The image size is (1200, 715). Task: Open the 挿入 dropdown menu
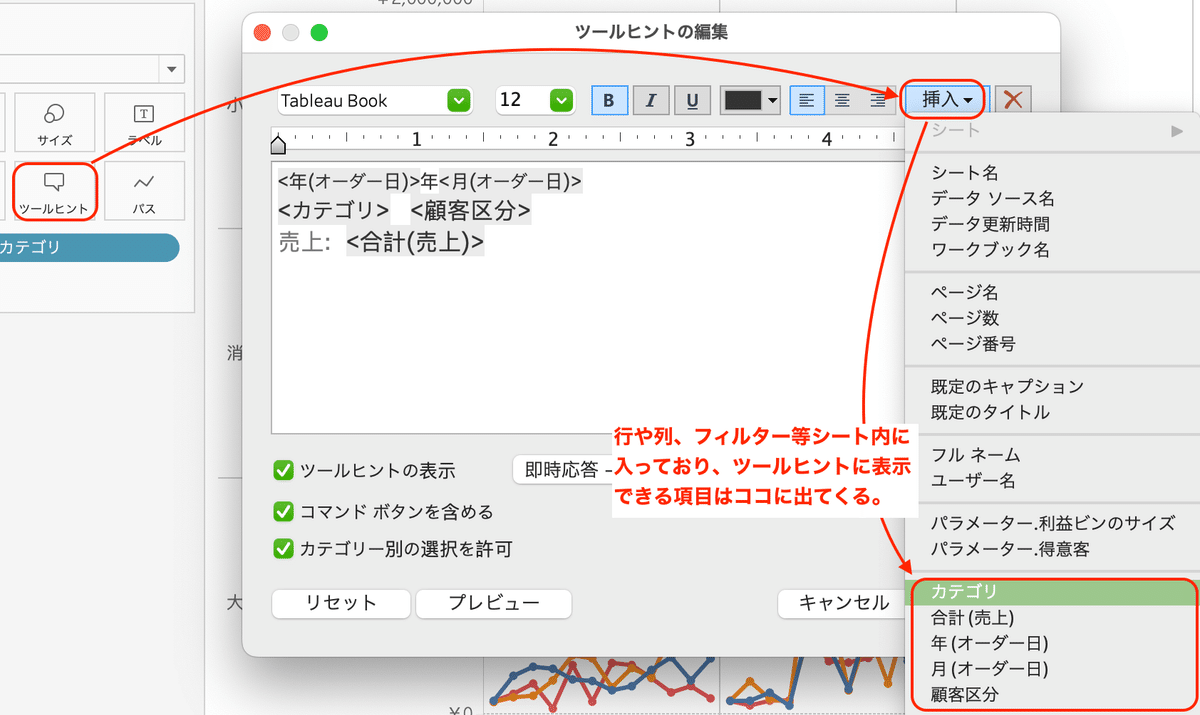tap(946, 99)
